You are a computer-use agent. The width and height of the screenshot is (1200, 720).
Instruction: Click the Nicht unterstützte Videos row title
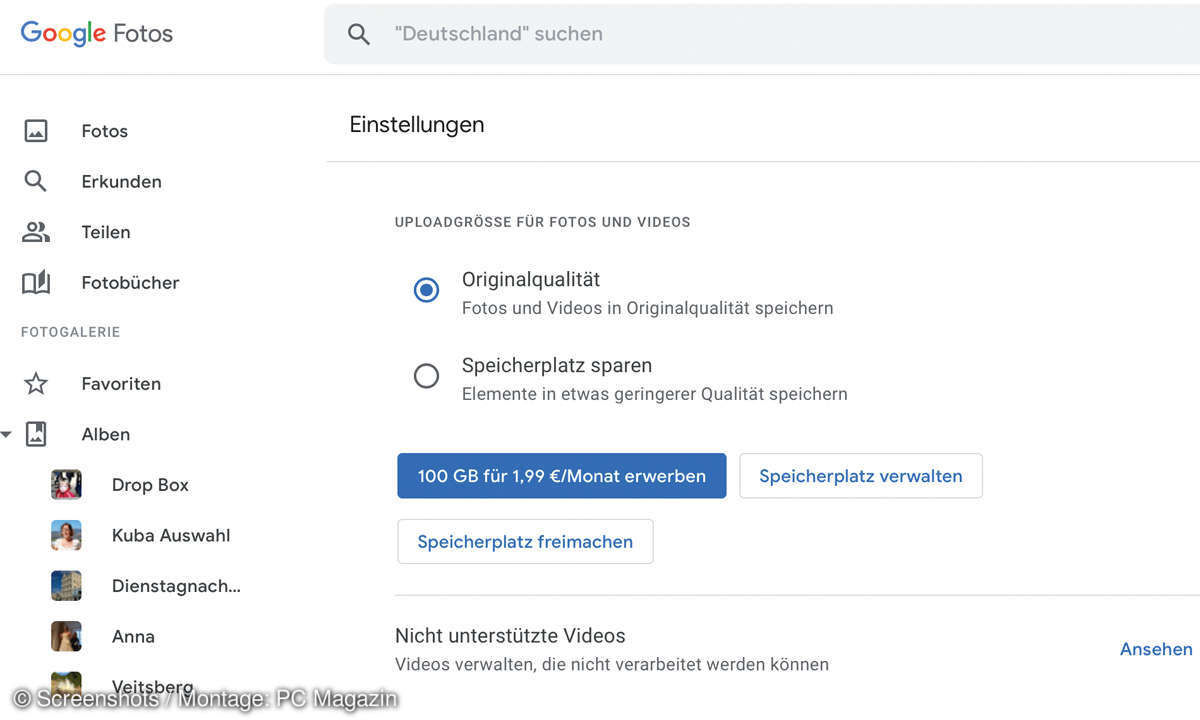510,636
